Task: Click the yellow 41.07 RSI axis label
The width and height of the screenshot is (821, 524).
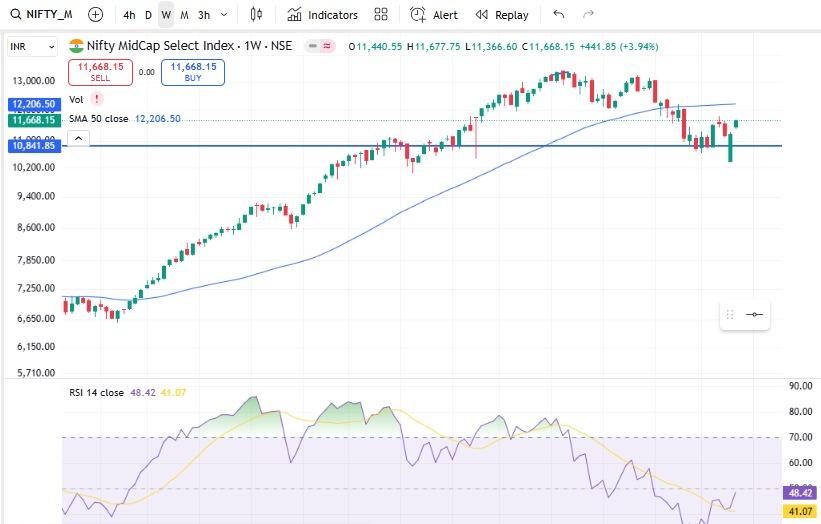Action: coord(800,511)
